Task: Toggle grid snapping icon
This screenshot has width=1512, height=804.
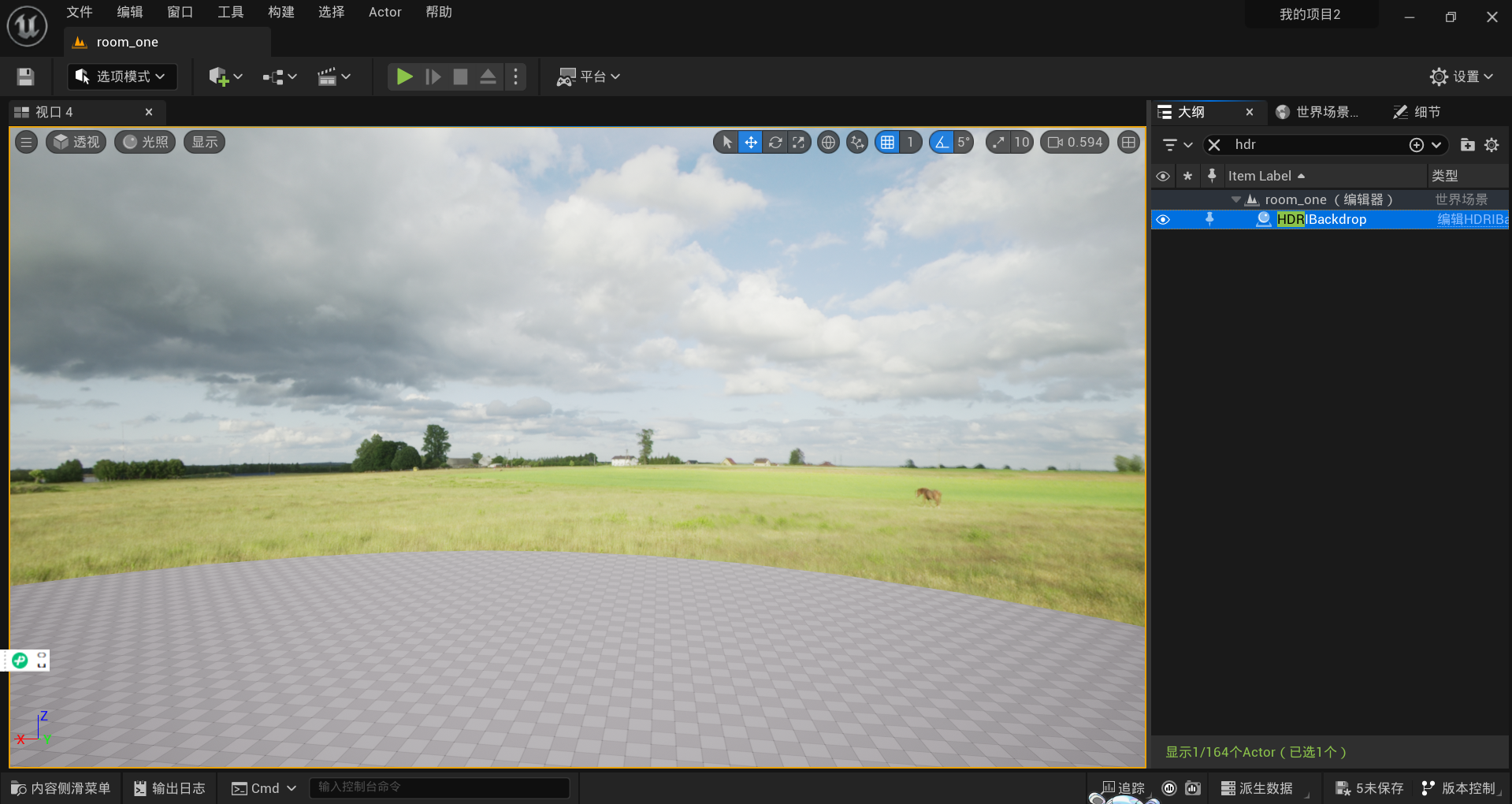Action: click(x=888, y=142)
